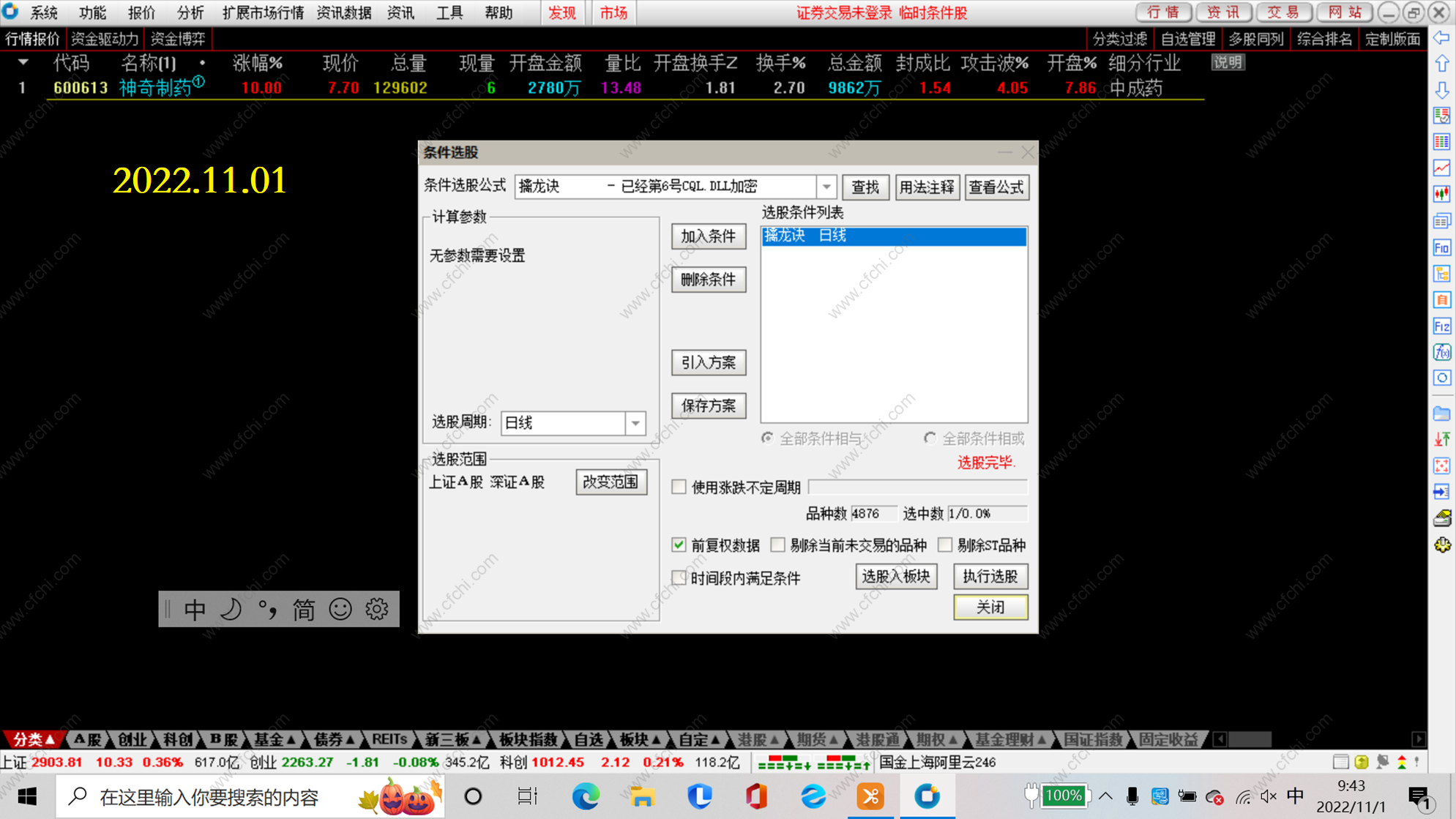Click the up arrow sidebar icon
Image resolution: width=1456 pixels, height=819 pixels.
tap(1441, 64)
